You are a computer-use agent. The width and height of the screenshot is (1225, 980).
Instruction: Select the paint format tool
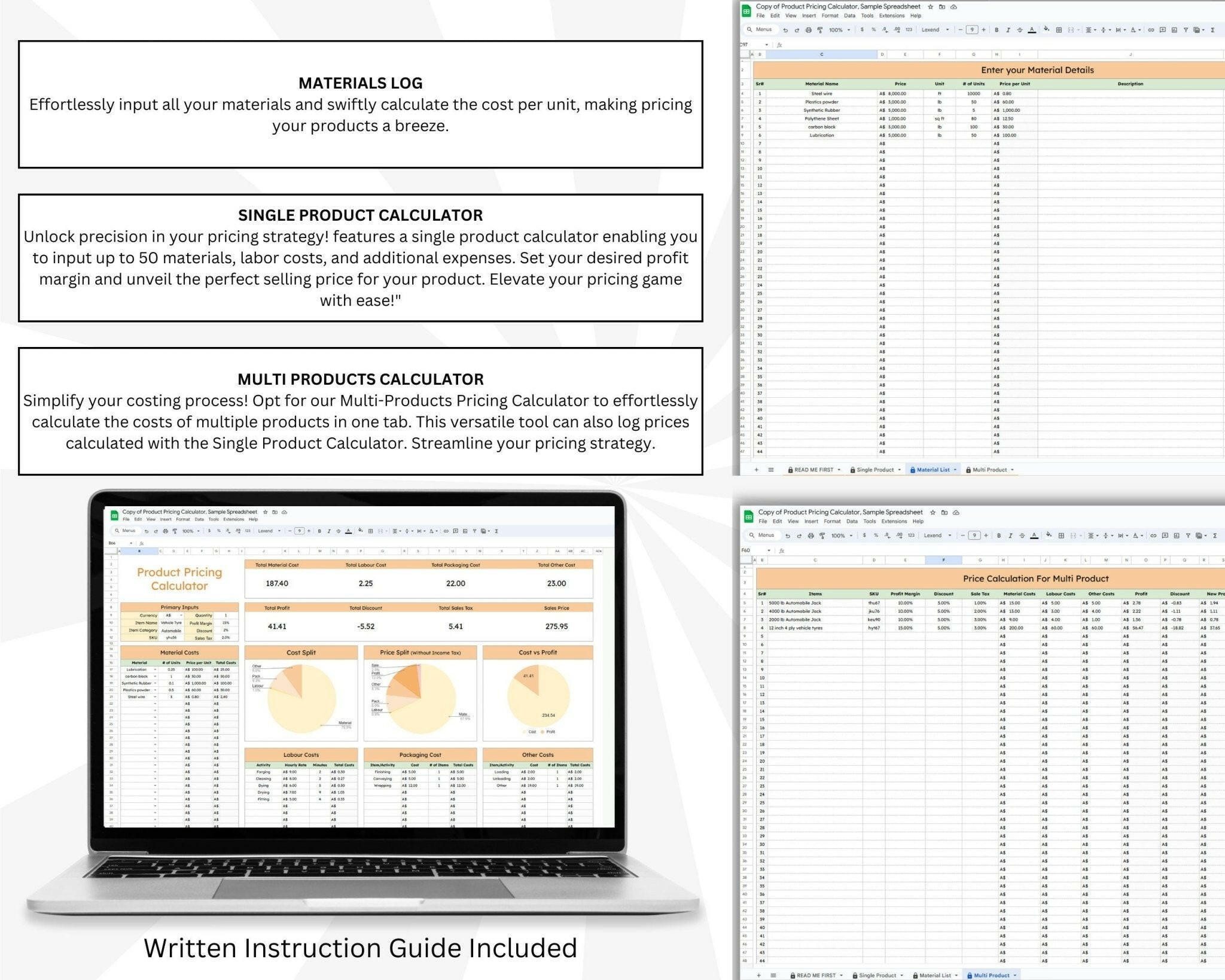[820, 30]
